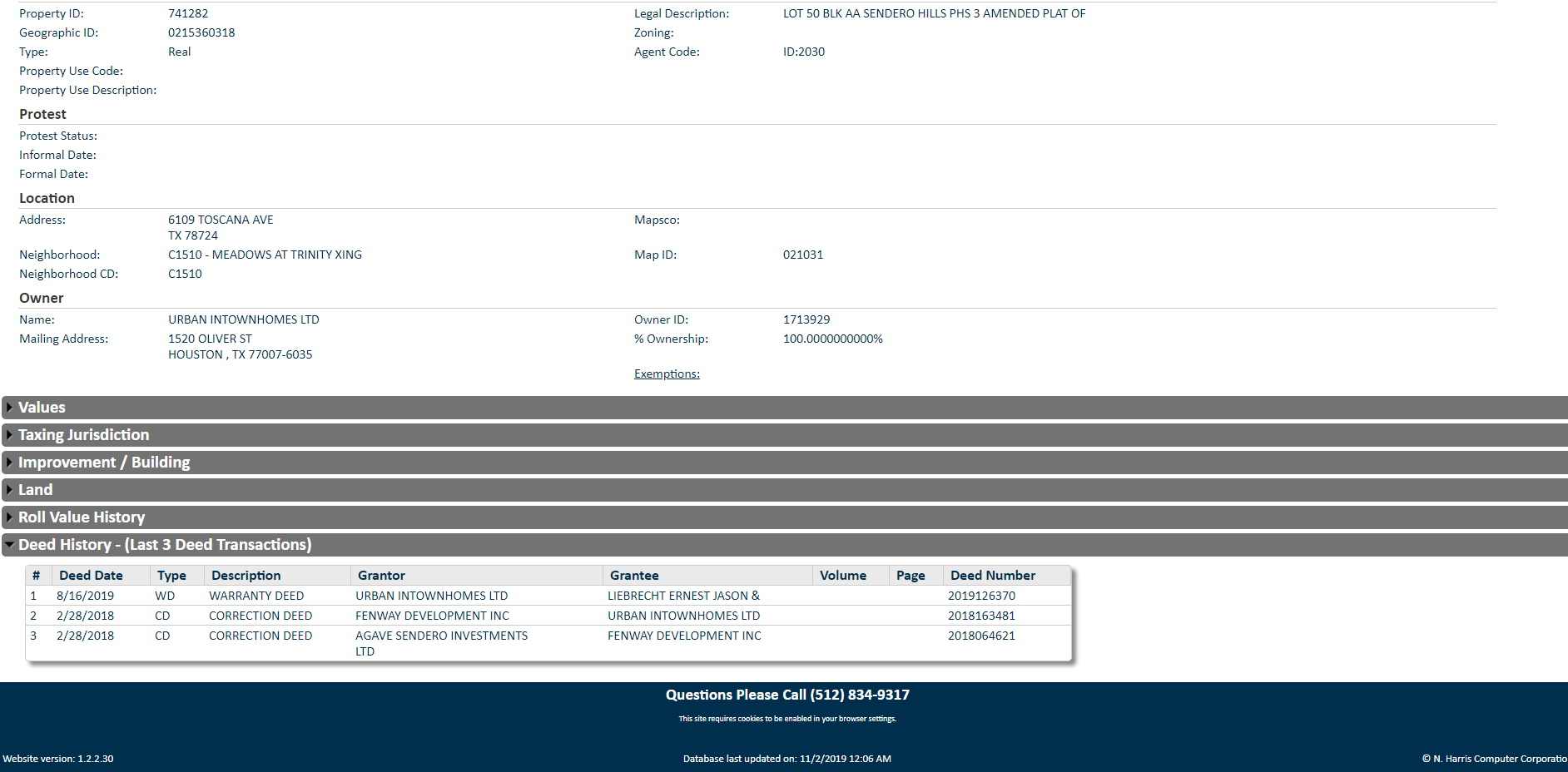
Task: Click ownership percentage 100.0000000000%
Action: (833, 339)
